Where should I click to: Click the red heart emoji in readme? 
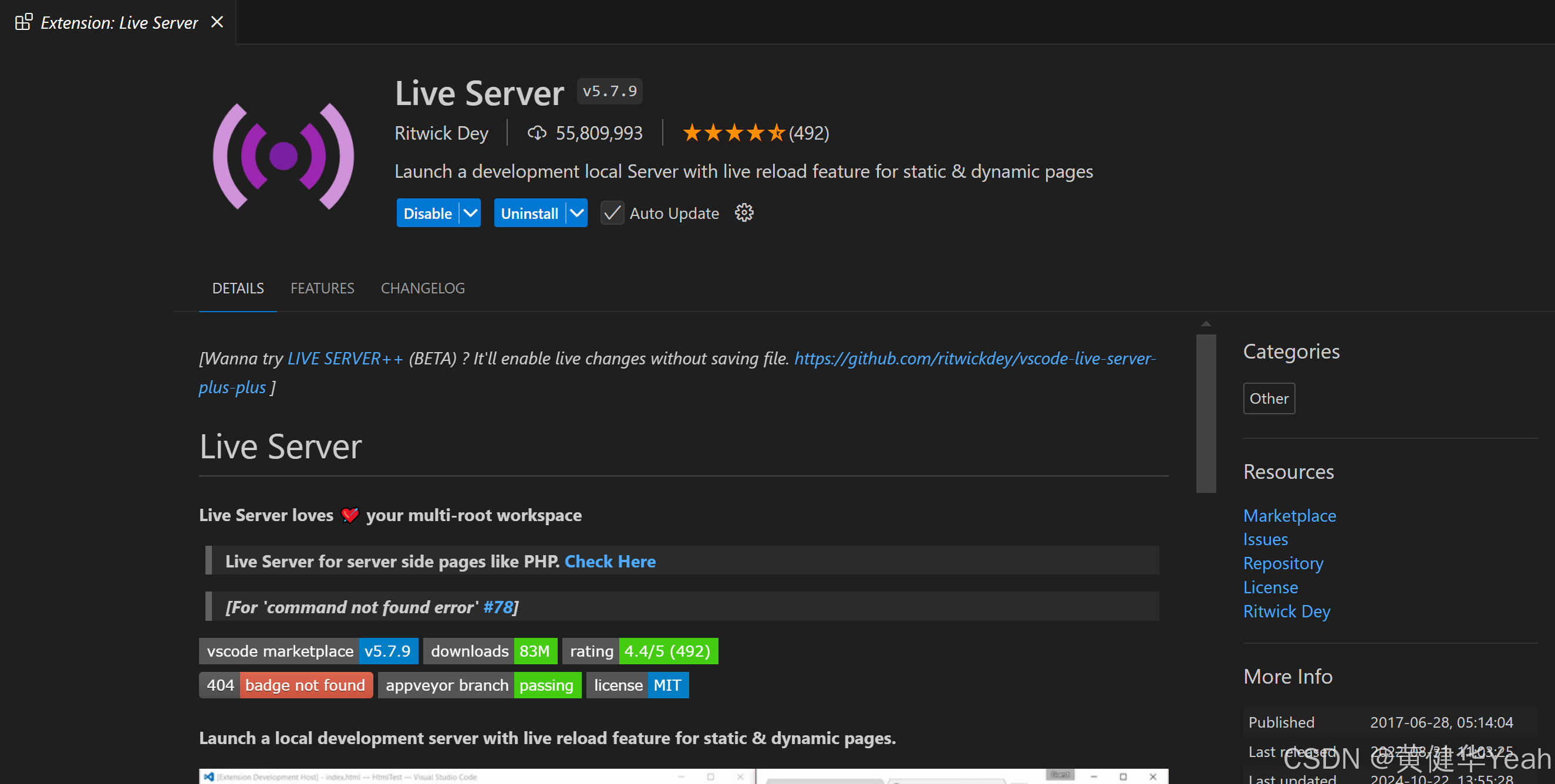(x=349, y=515)
